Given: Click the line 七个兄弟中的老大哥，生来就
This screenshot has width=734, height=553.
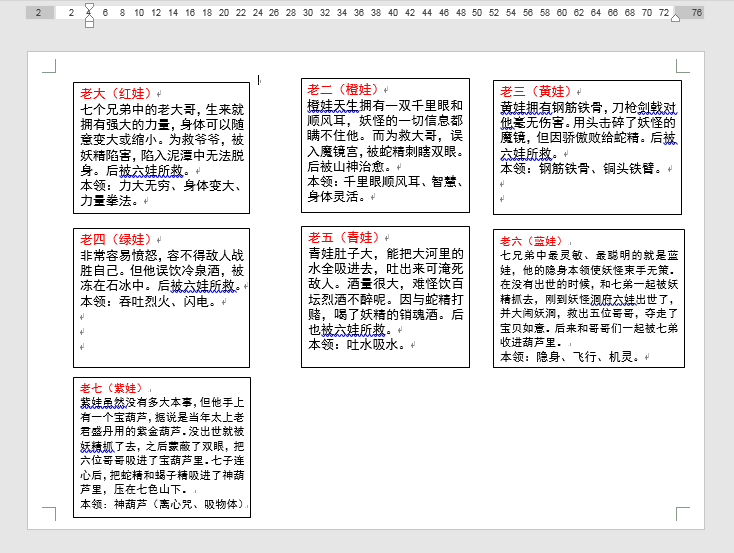Looking at the screenshot, I should tap(162, 110).
